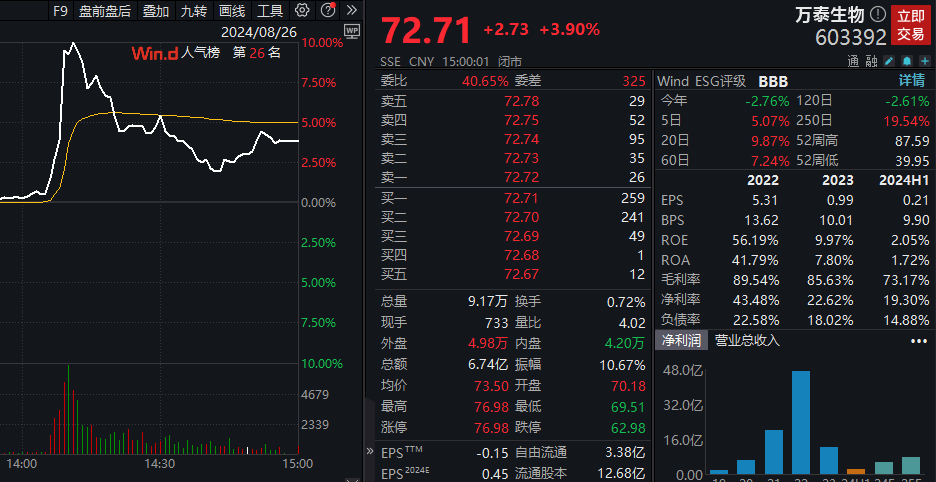Viewport: 936px width, 482px height.
Task: Open the 工具 tools menu
Action: [x=270, y=10]
